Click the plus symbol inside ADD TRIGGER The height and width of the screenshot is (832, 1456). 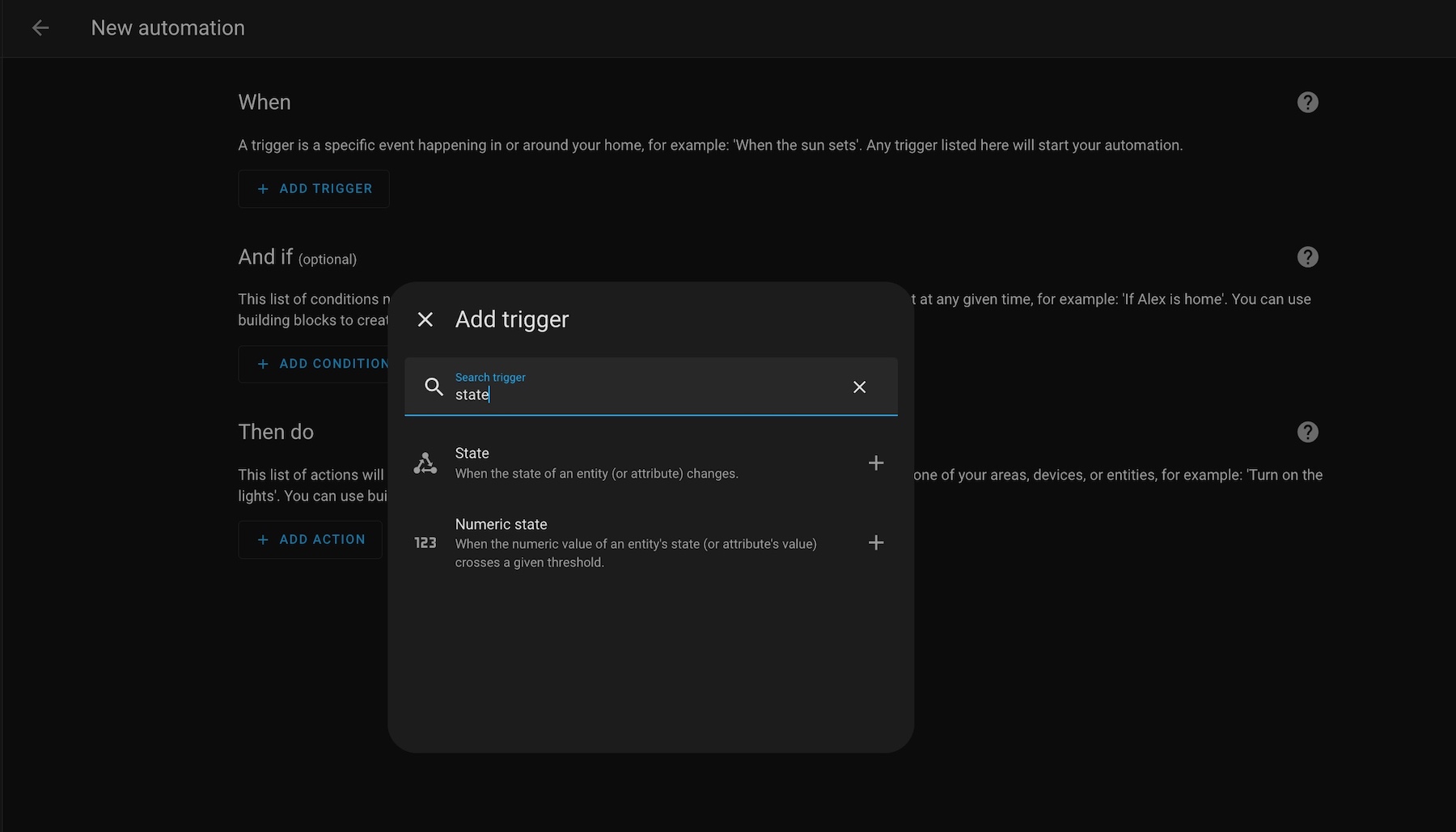(262, 188)
